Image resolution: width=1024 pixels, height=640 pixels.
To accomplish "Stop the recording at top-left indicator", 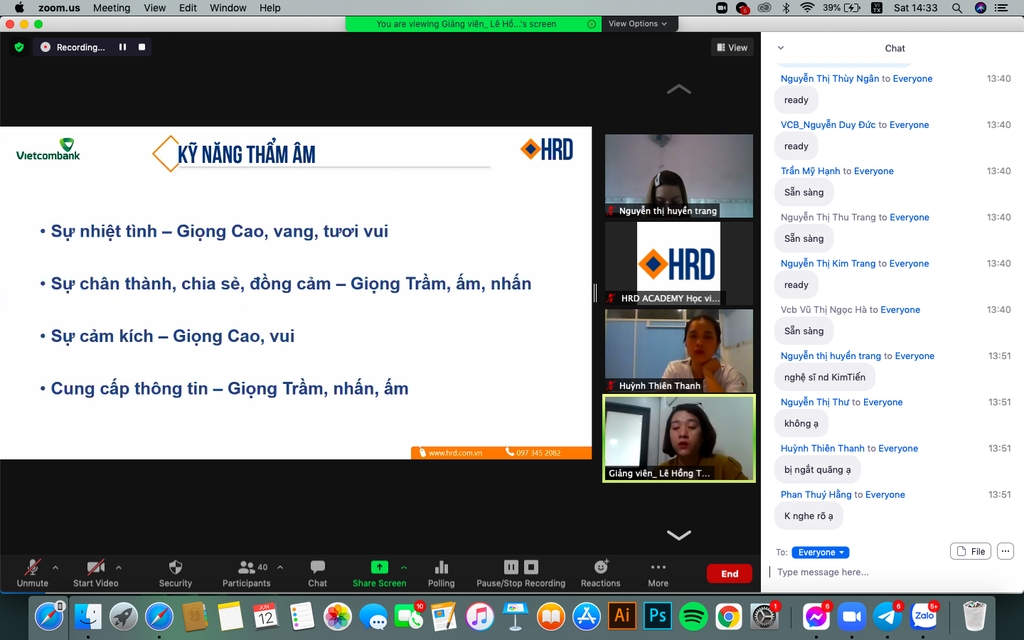I will click(142, 47).
